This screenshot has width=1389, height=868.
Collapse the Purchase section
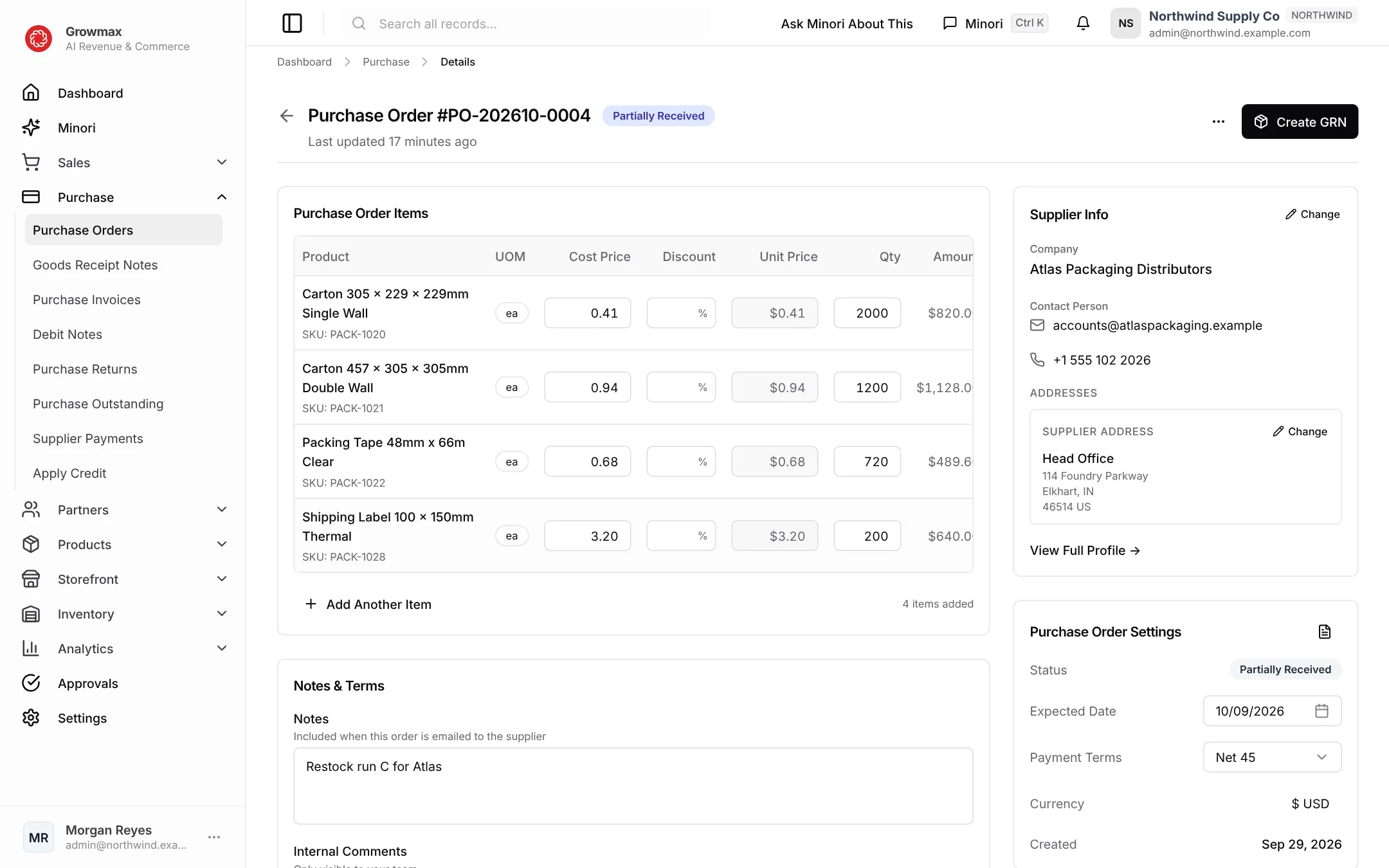[x=124, y=197]
